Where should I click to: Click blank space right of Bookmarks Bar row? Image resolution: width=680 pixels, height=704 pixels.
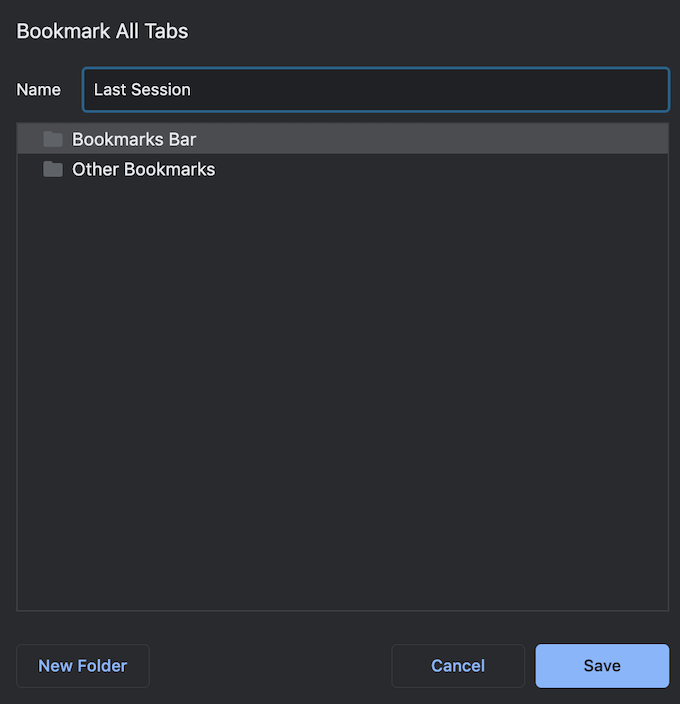coord(450,139)
